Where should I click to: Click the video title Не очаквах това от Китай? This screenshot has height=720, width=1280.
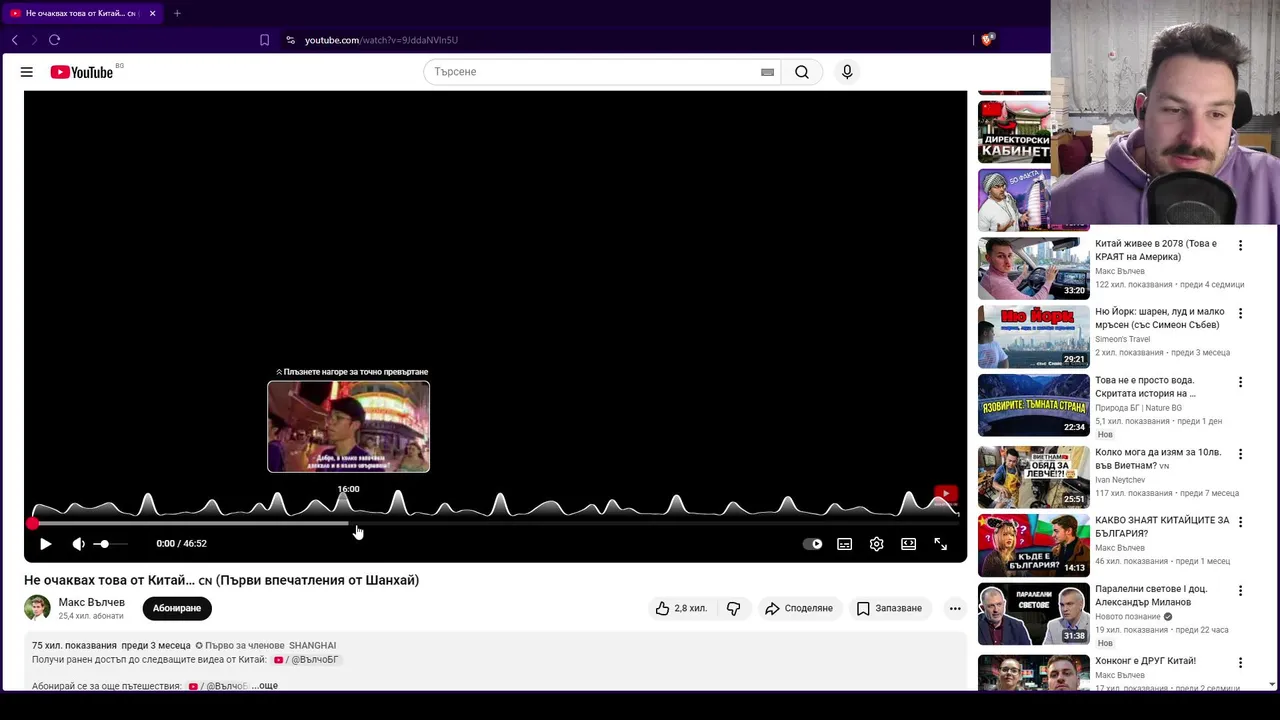221,580
